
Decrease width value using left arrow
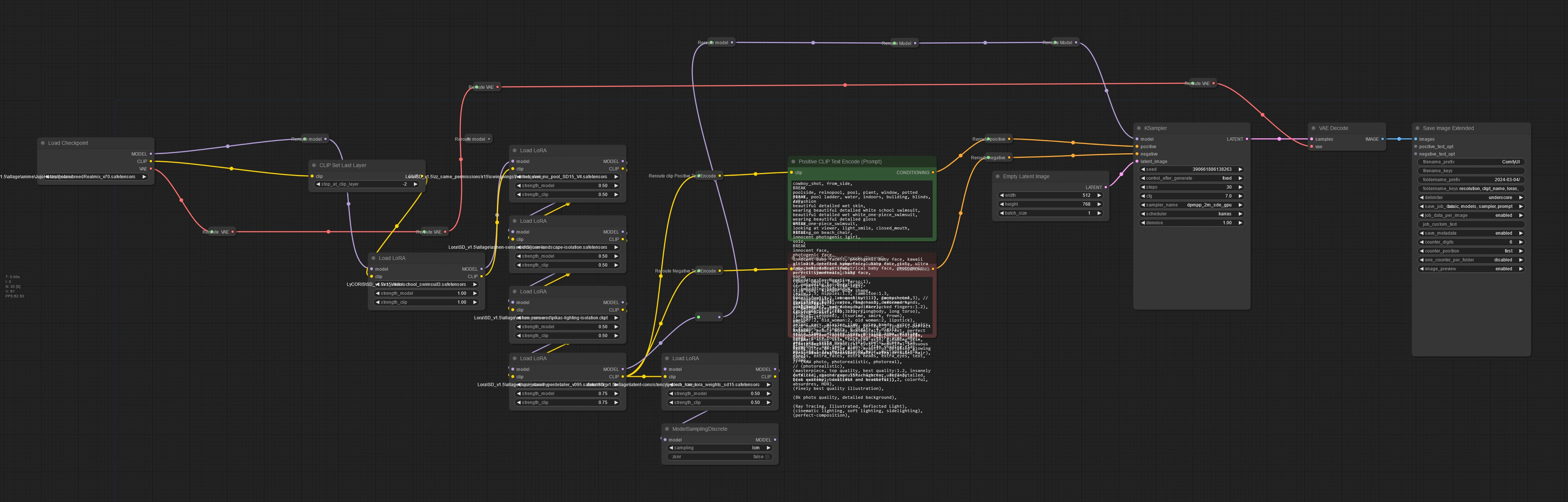coord(1002,195)
